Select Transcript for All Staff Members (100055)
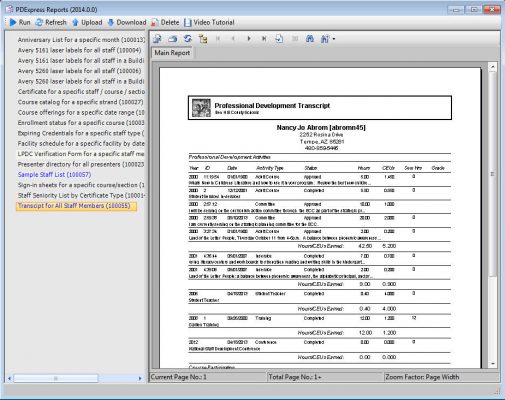 tap(76, 206)
